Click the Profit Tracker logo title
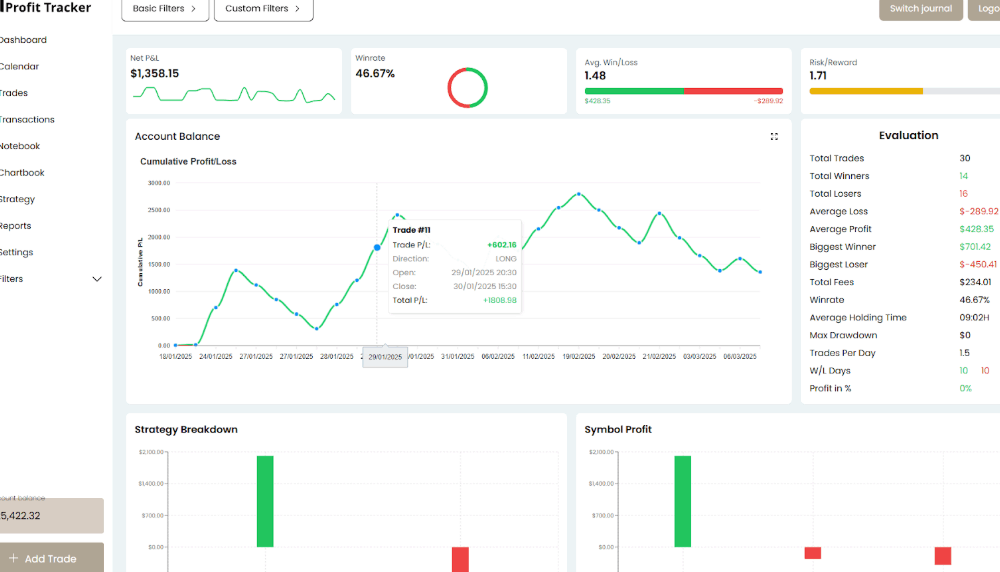1000x572 pixels. point(47,8)
